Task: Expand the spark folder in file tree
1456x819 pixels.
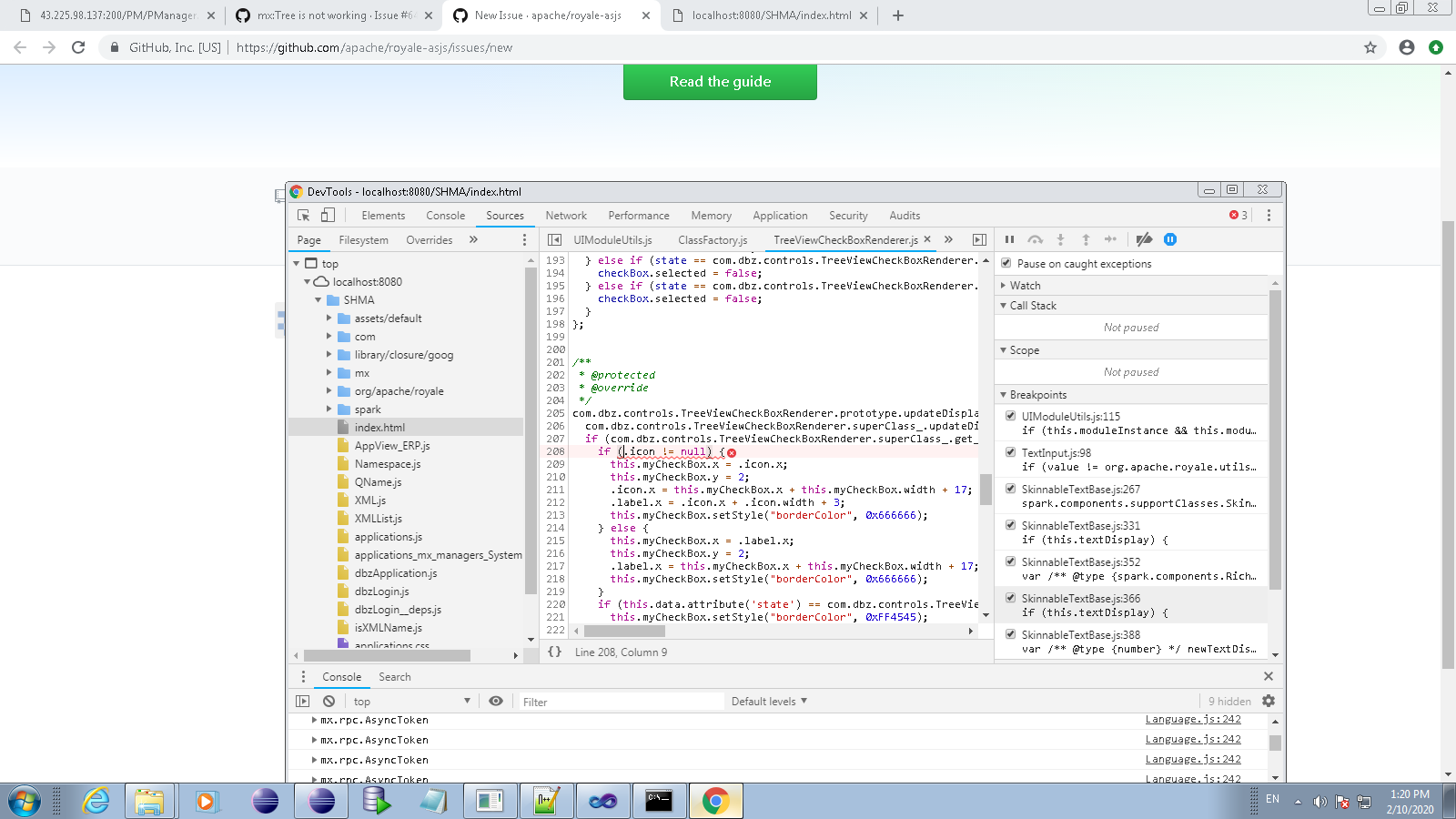Action: tap(329, 409)
